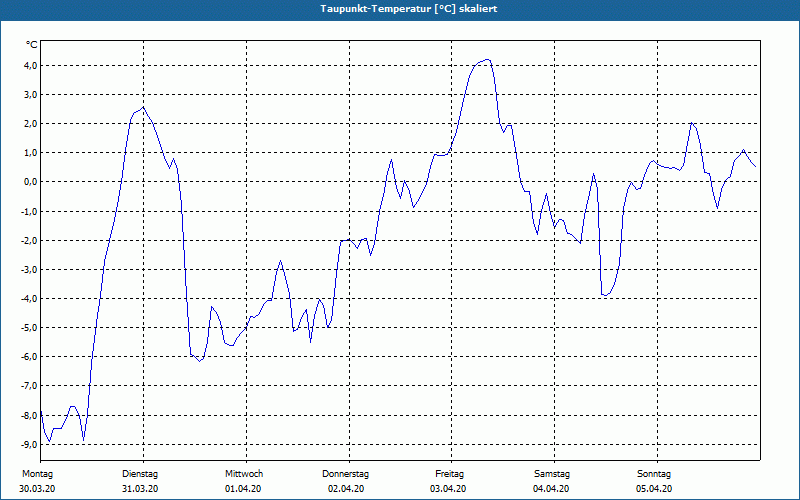
Task: Click the '0,0' y-axis label
Action: [30, 182]
